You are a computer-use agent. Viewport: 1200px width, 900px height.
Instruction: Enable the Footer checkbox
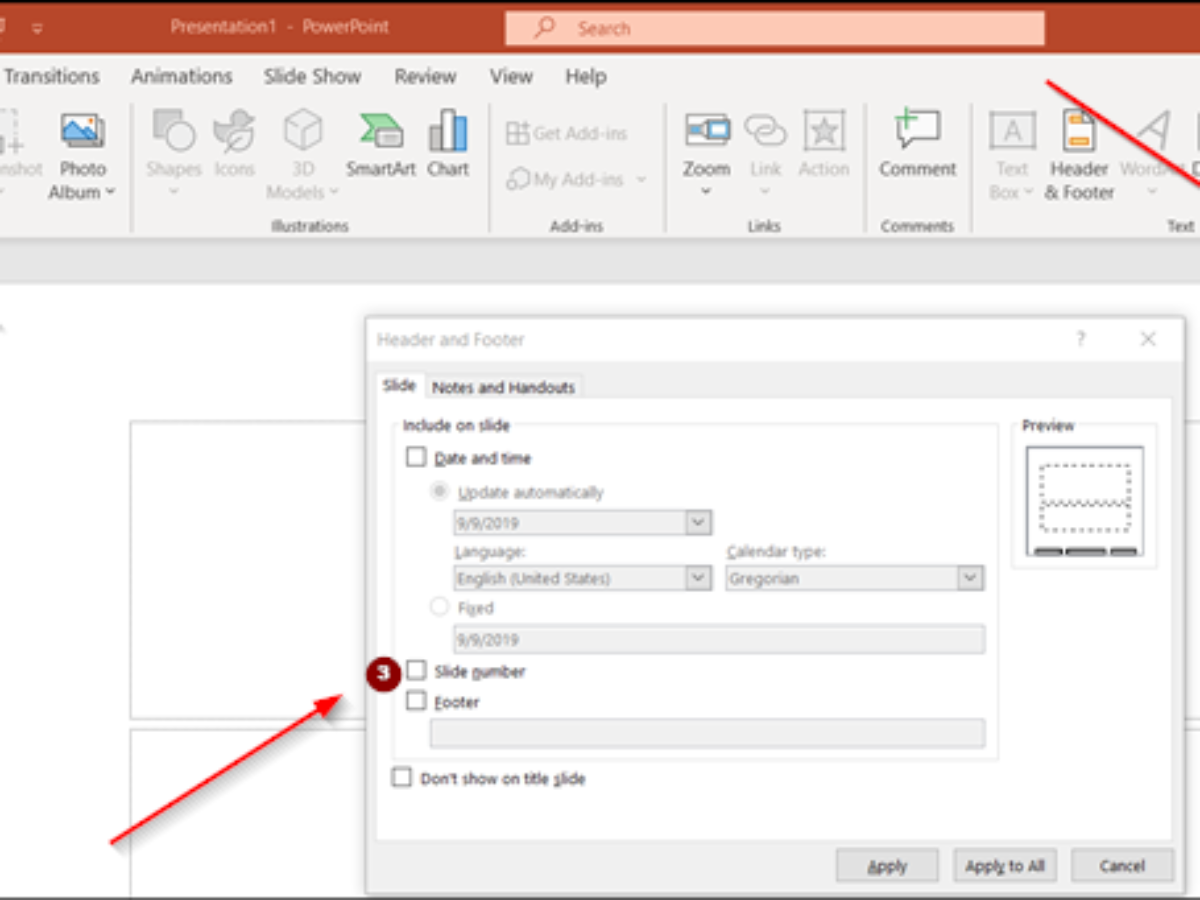(x=416, y=702)
